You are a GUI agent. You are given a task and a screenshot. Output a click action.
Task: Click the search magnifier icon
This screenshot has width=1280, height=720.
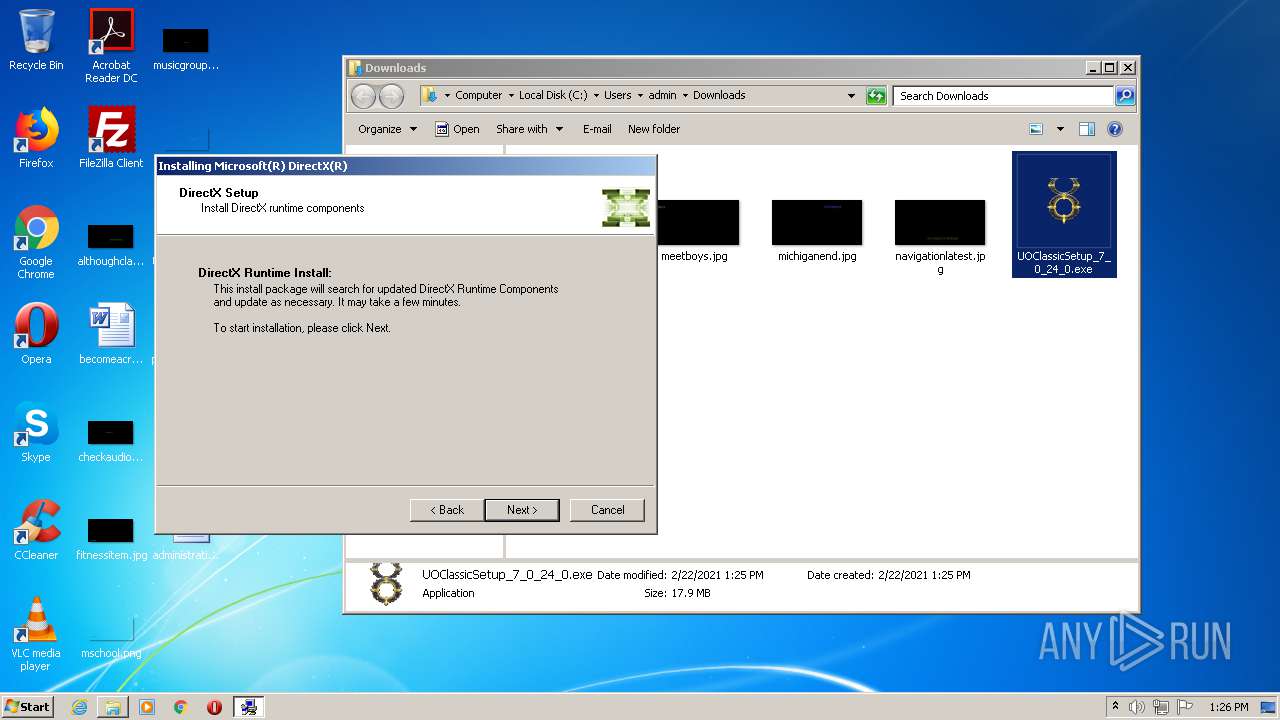point(1125,96)
